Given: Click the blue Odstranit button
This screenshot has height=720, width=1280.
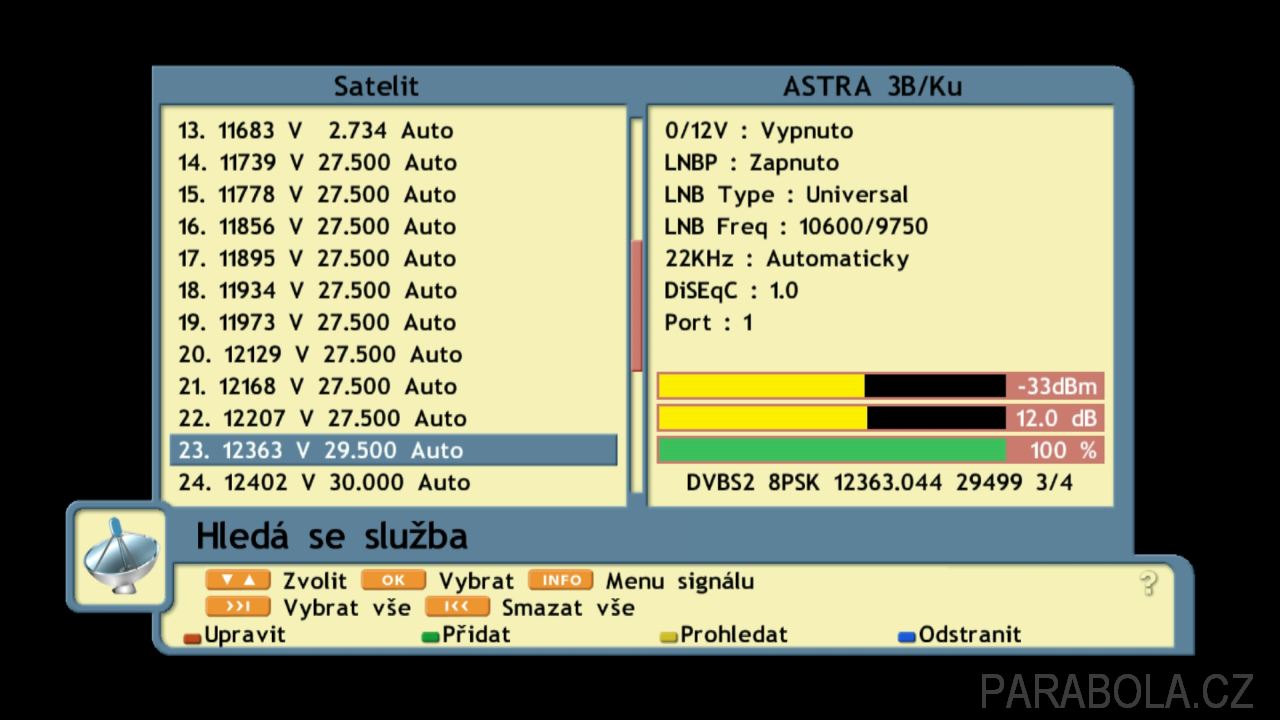Looking at the screenshot, I should [960, 635].
